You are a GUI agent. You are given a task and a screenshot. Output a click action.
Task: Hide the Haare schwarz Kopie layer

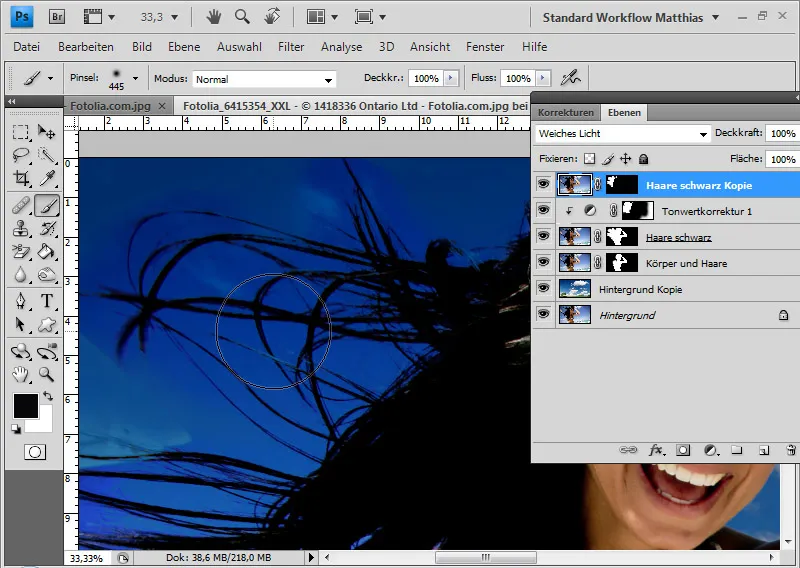click(x=543, y=184)
